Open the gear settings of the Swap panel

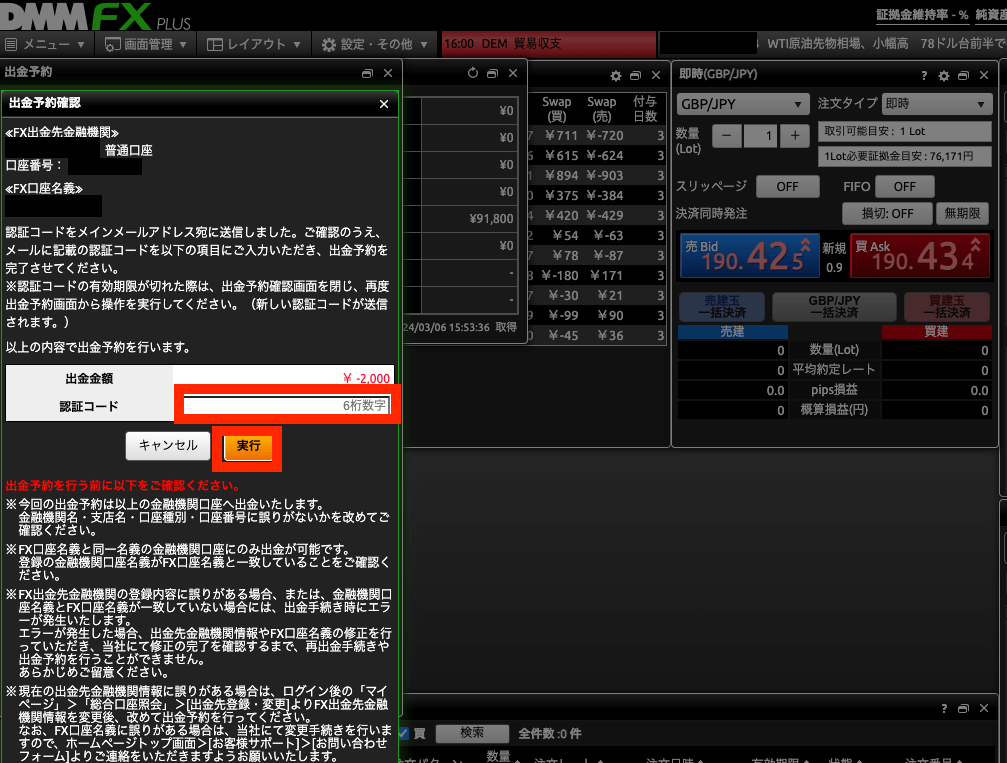(x=616, y=76)
